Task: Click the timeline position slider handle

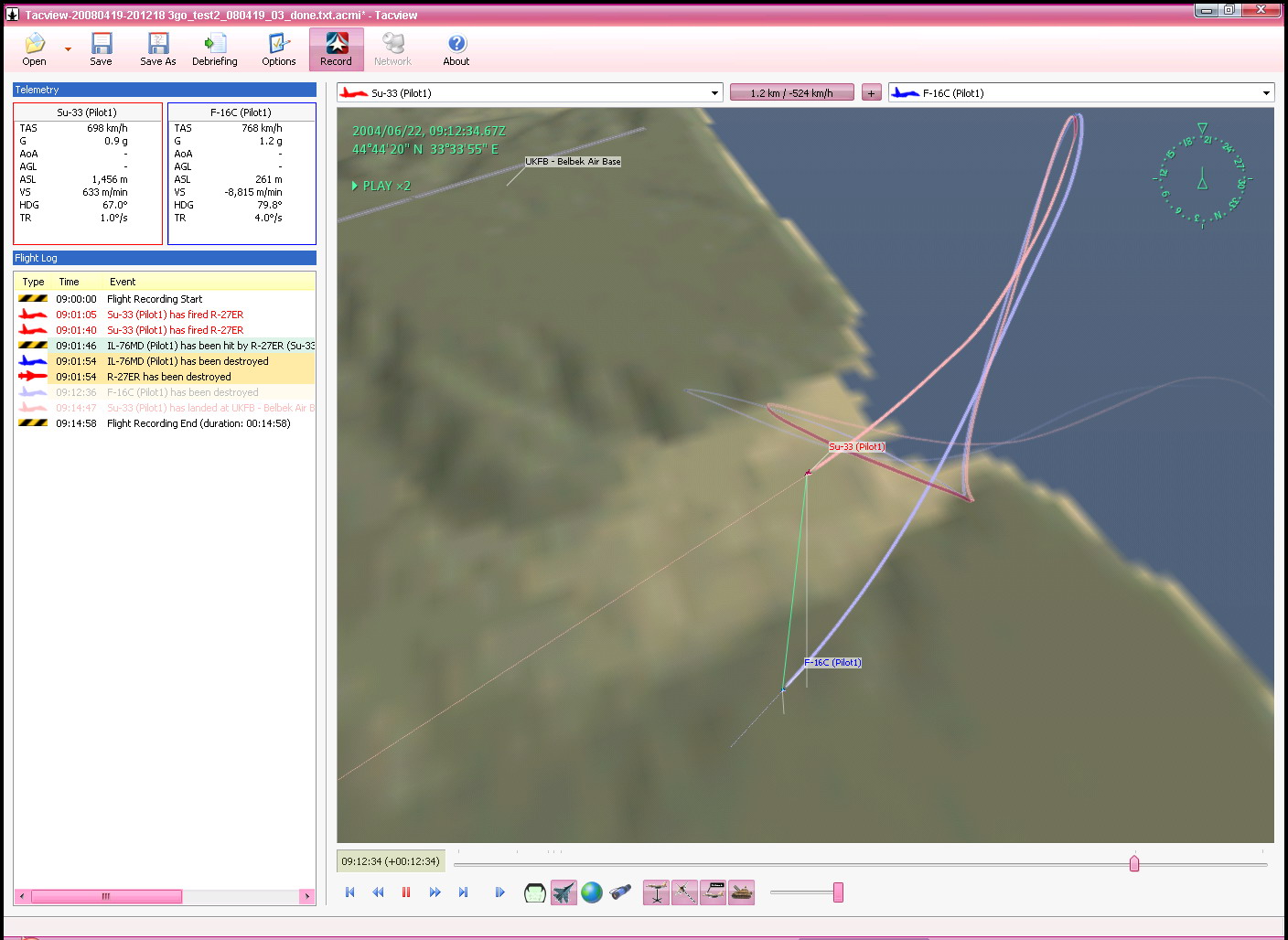Action: (x=1134, y=863)
